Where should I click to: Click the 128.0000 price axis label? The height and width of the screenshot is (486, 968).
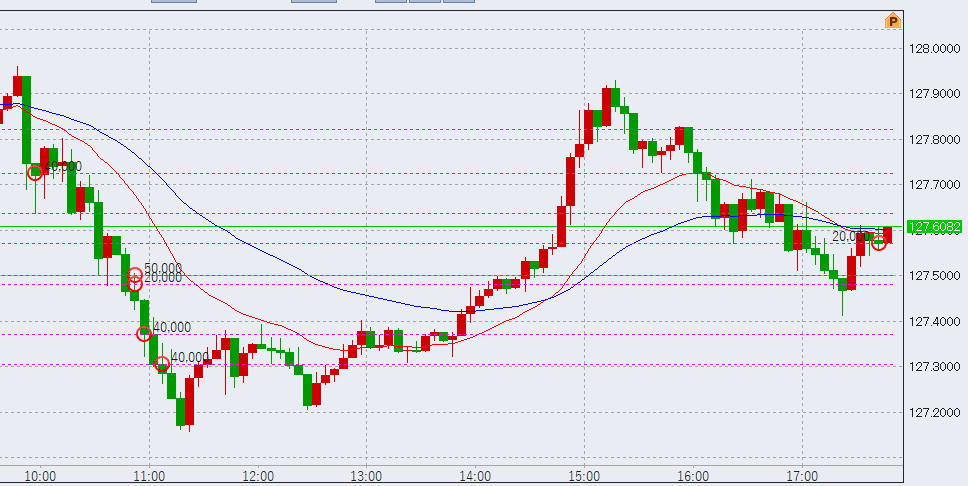click(934, 48)
